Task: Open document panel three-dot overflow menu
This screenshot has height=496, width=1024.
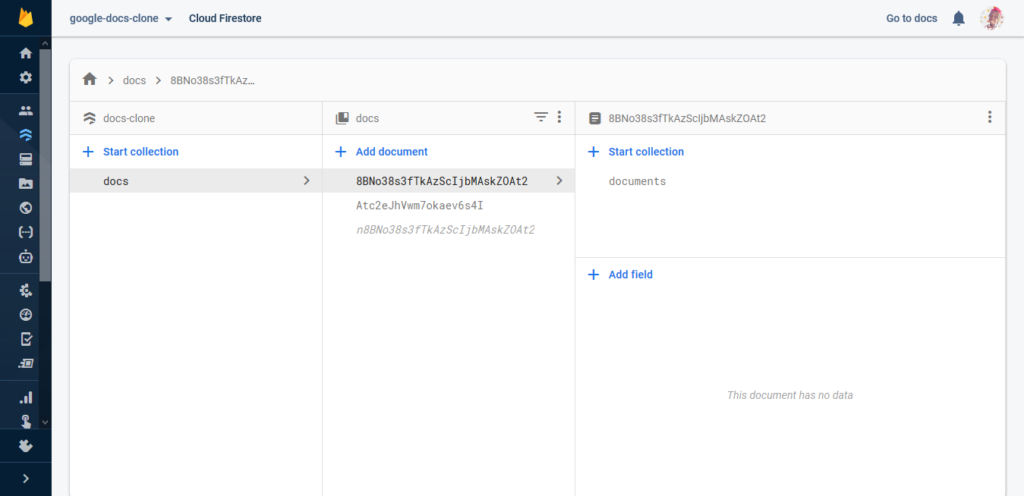Action: click(x=989, y=117)
